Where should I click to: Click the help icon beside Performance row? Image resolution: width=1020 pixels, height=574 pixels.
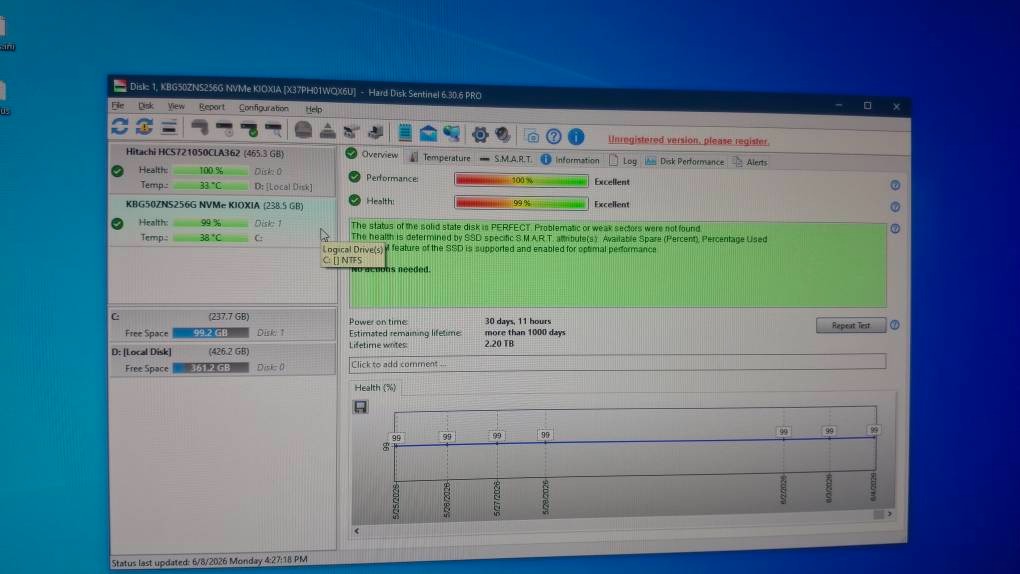tap(895, 185)
